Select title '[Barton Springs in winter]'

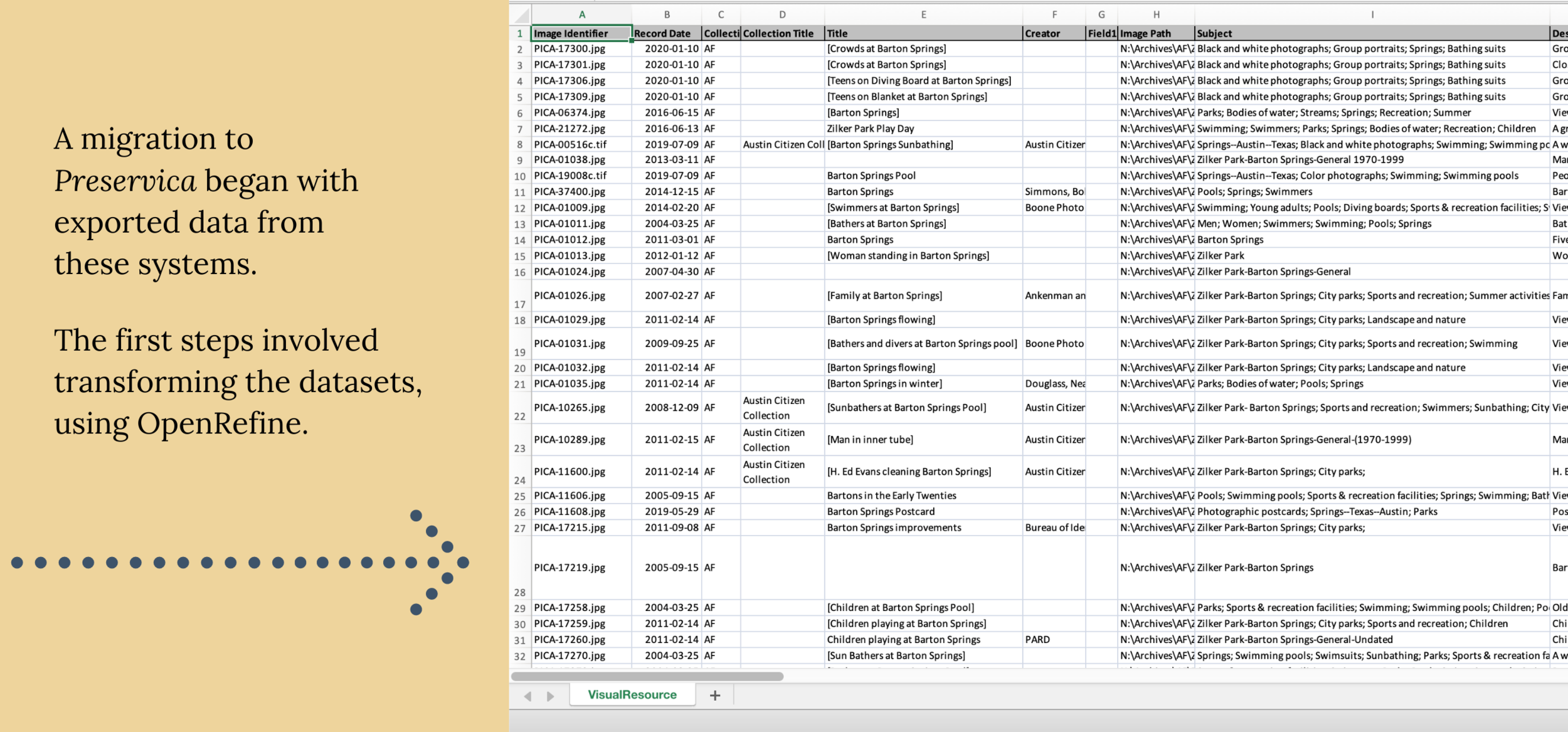tap(923, 384)
